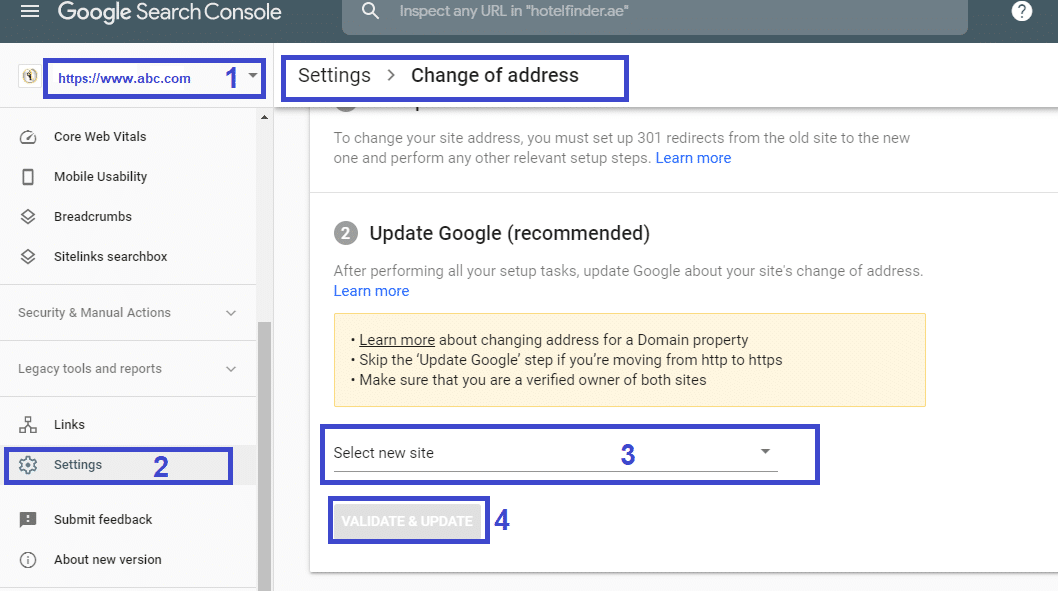Click the search magnifier icon
This screenshot has height=591, width=1058.
[x=370, y=11]
